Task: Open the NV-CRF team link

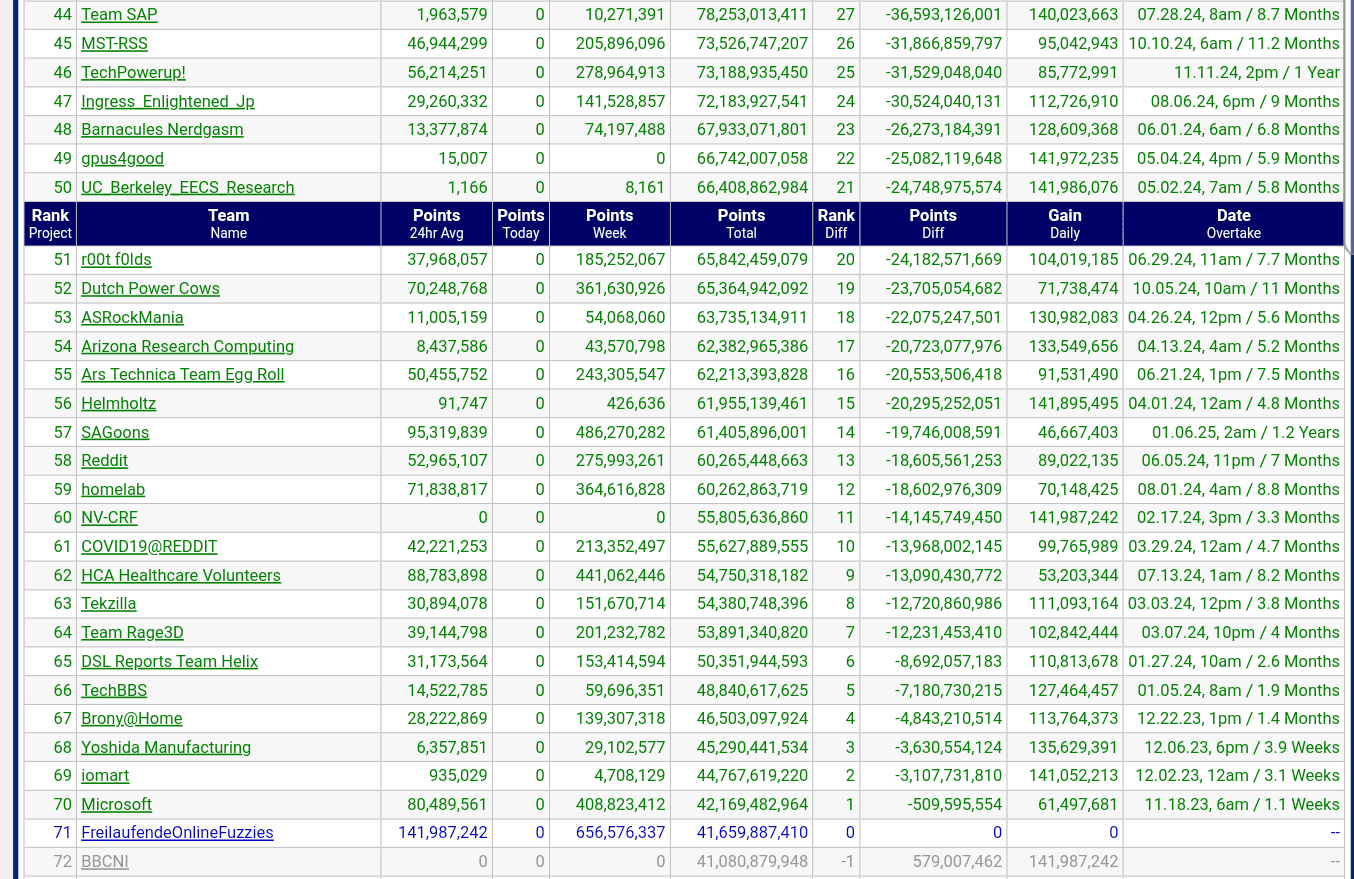Action: point(109,518)
